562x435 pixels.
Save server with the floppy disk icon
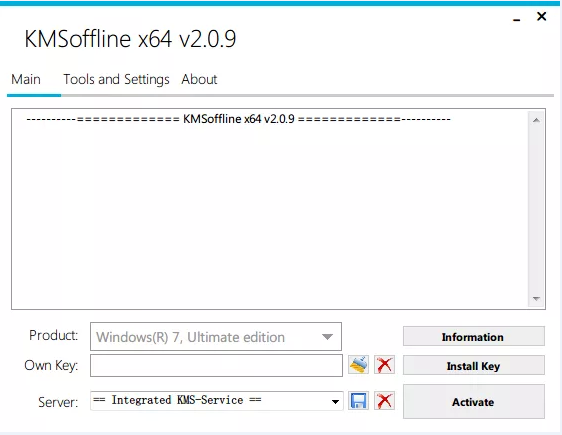click(x=358, y=400)
